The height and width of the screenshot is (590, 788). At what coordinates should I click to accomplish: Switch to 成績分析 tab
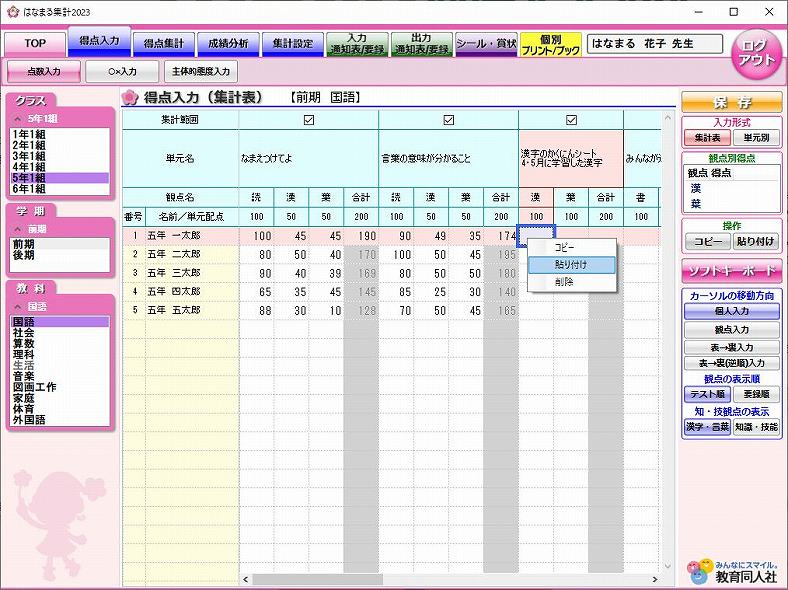[x=228, y=44]
